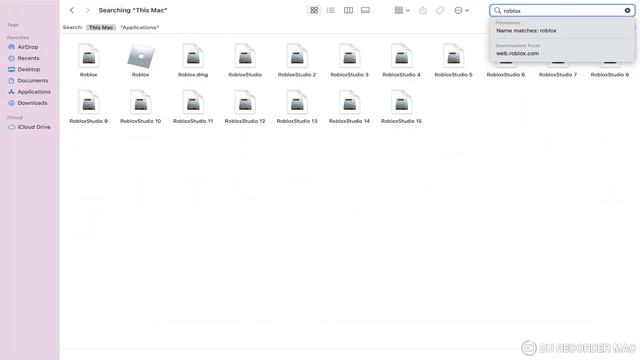Screen dimensions: 640x360
Task: Go forward with the right chevron
Action: click(88, 10)
